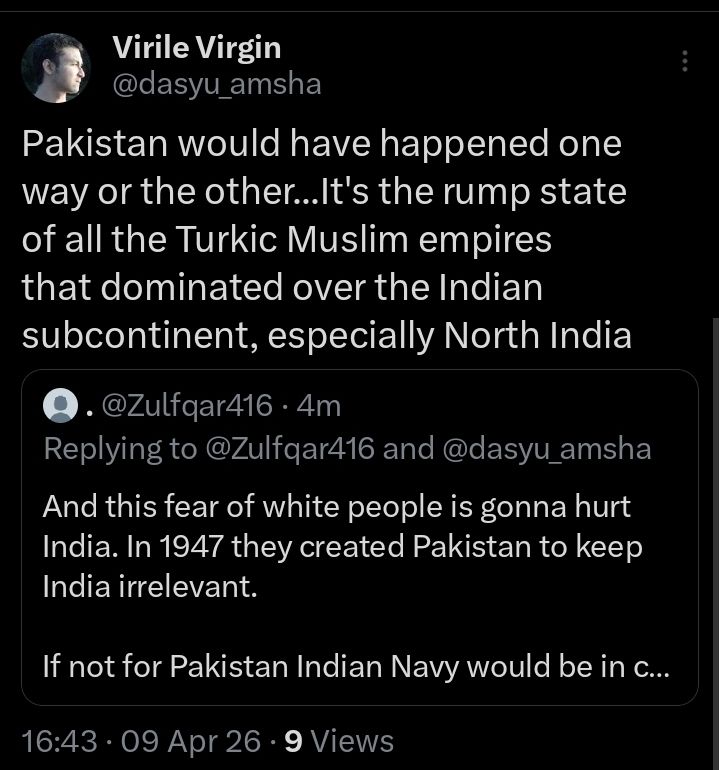Click the quoted tweet's default avatar icon
Viewport: 719px width, 770px height.
click(62, 405)
